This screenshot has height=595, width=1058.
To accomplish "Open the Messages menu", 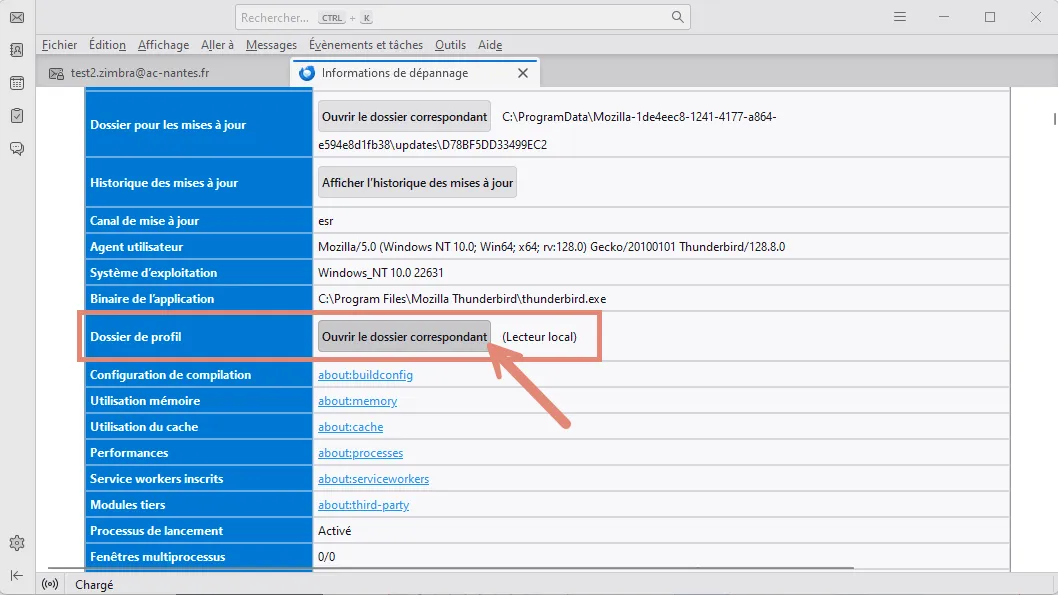I will pyautogui.click(x=271, y=45).
